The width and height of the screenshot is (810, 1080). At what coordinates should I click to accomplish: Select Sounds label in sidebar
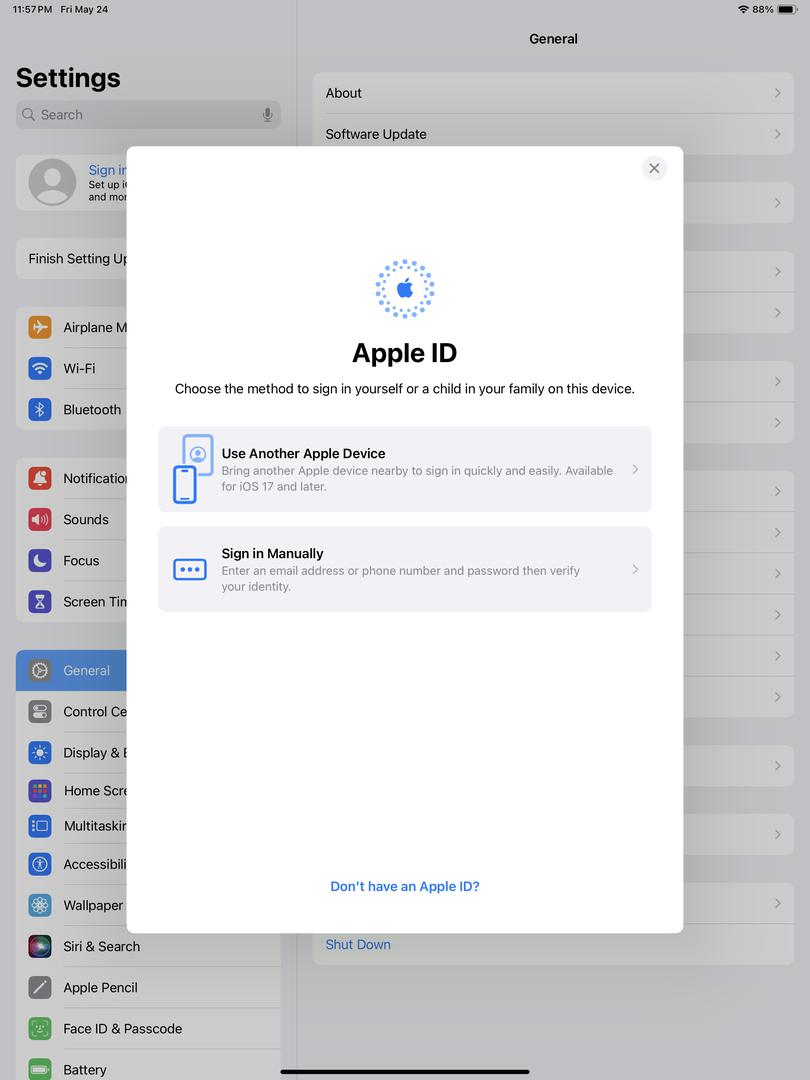click(x=86, y=519)
